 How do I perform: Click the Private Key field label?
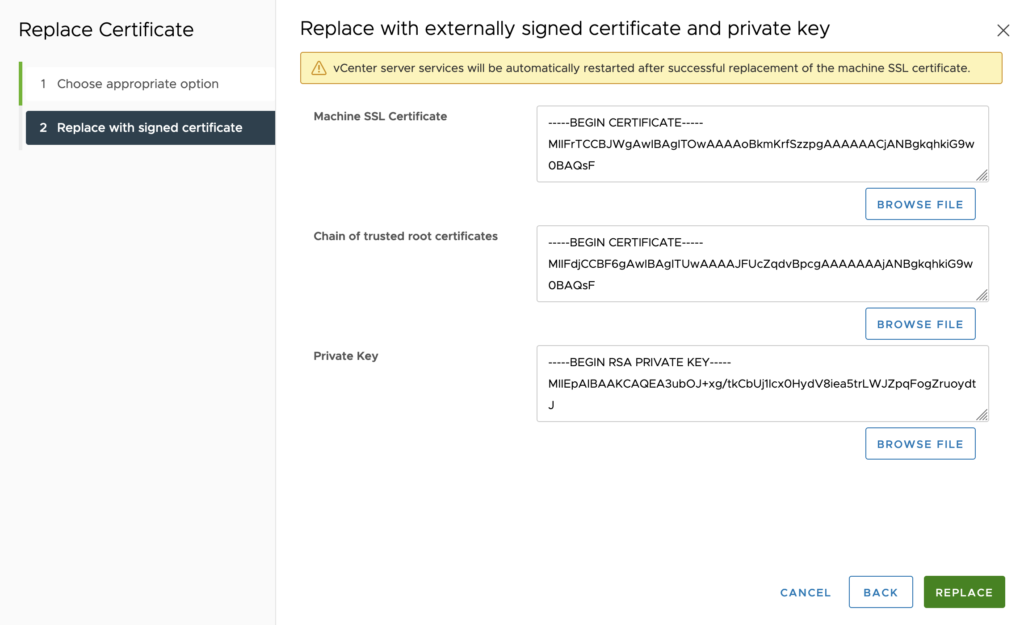(x=346, y=356)
